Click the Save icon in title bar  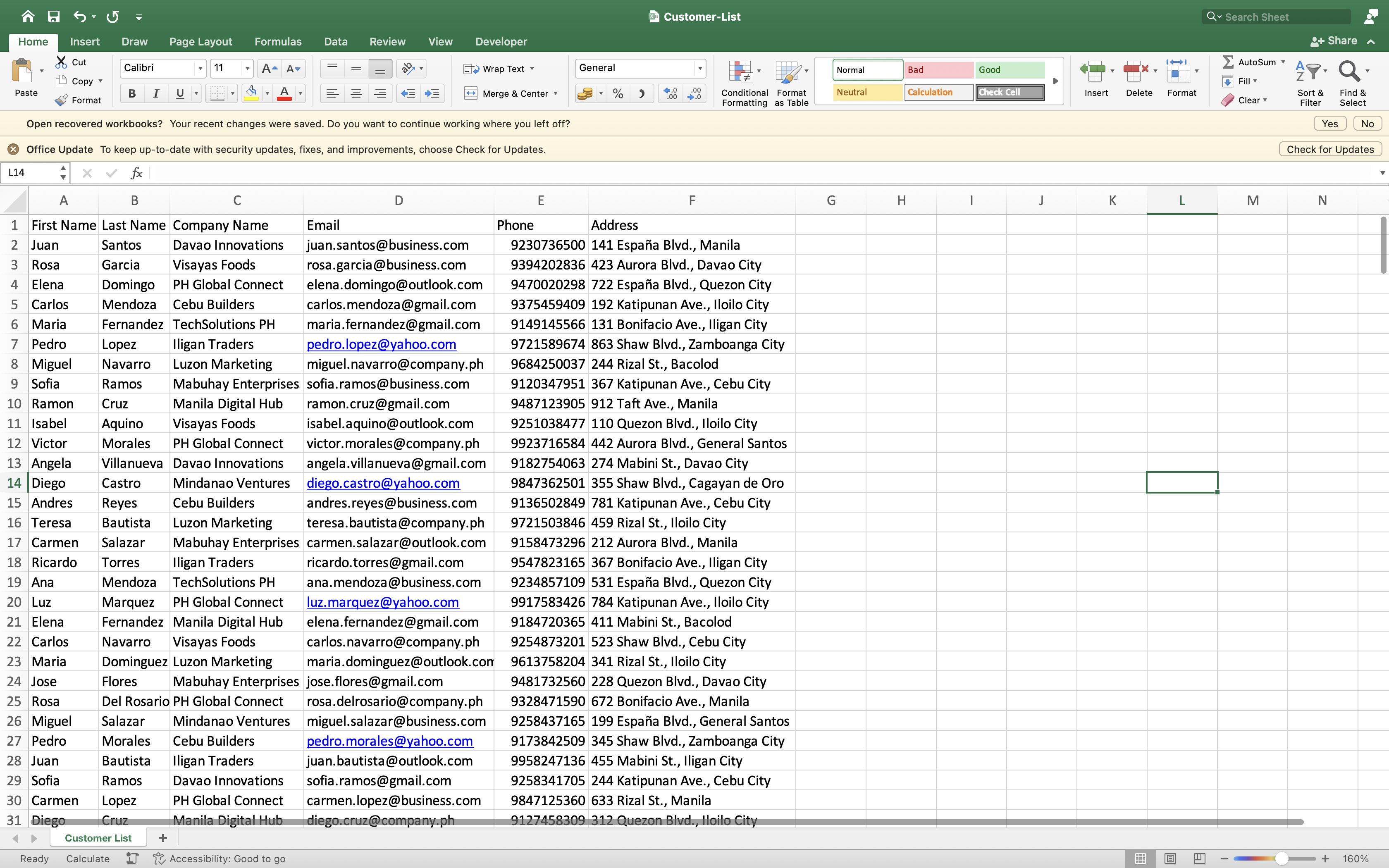tap(53, 17)
